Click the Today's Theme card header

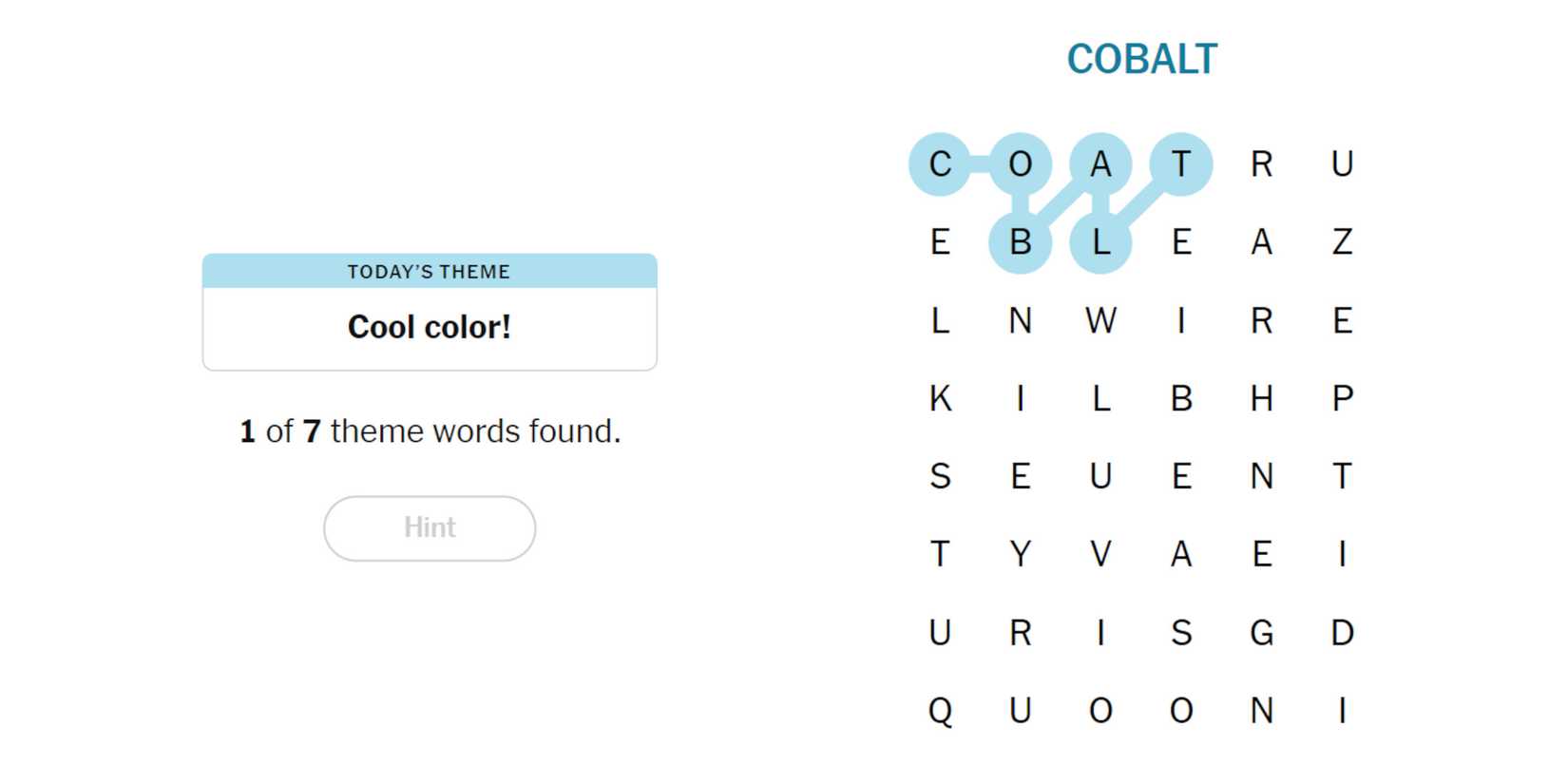pos(430,272)
